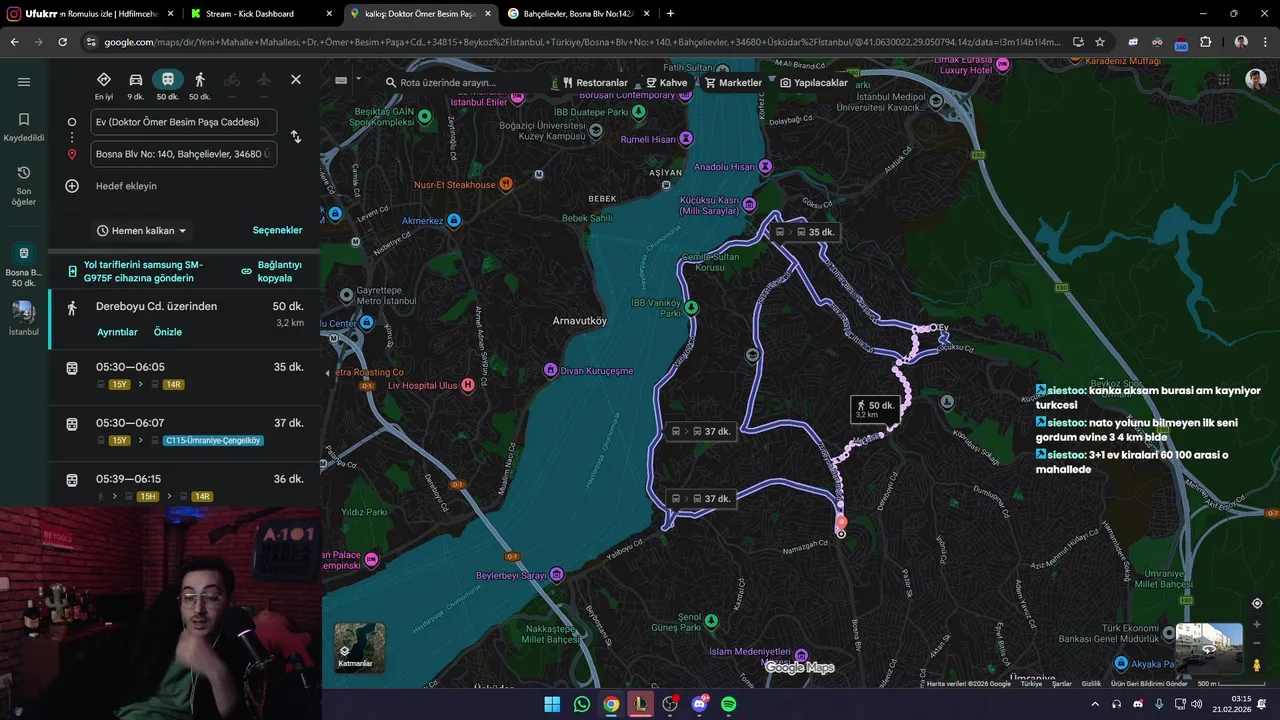
Task: Click the Street View Pegman
Action: pos(1257,664)
